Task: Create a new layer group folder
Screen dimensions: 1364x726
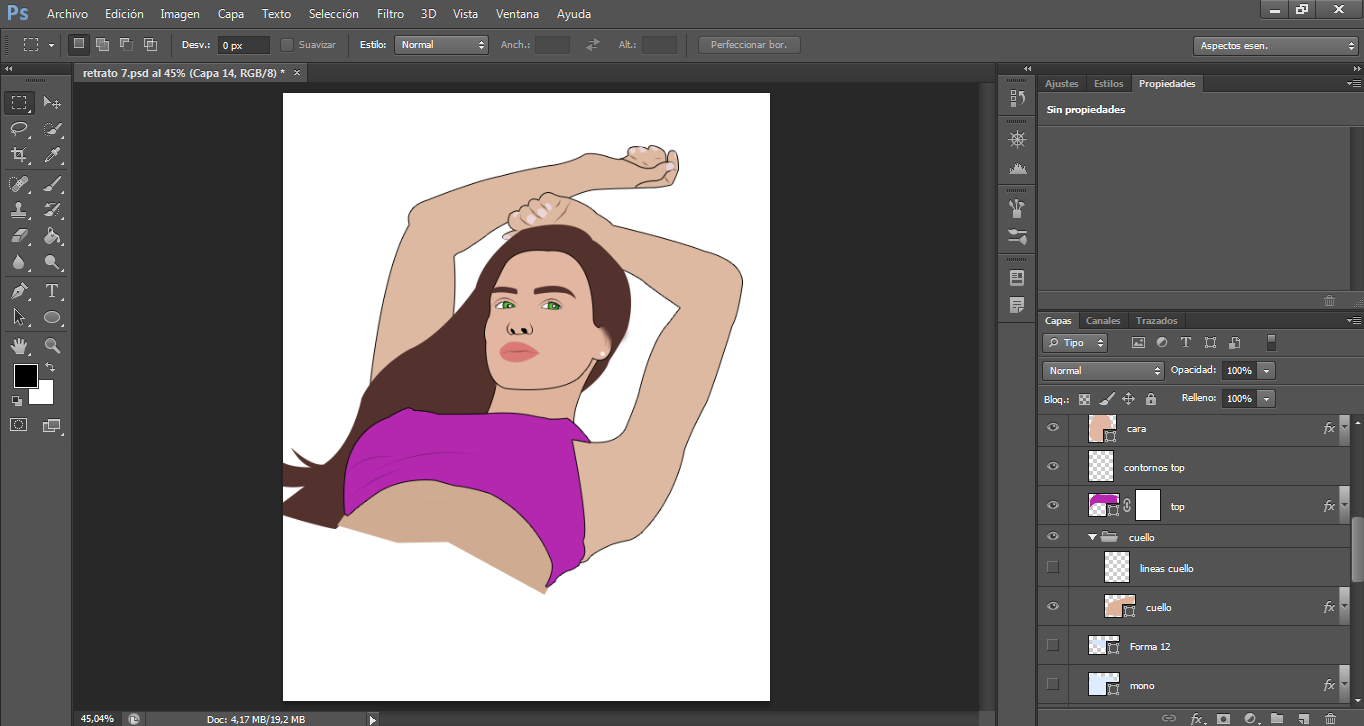Action: coord(1277,718)
